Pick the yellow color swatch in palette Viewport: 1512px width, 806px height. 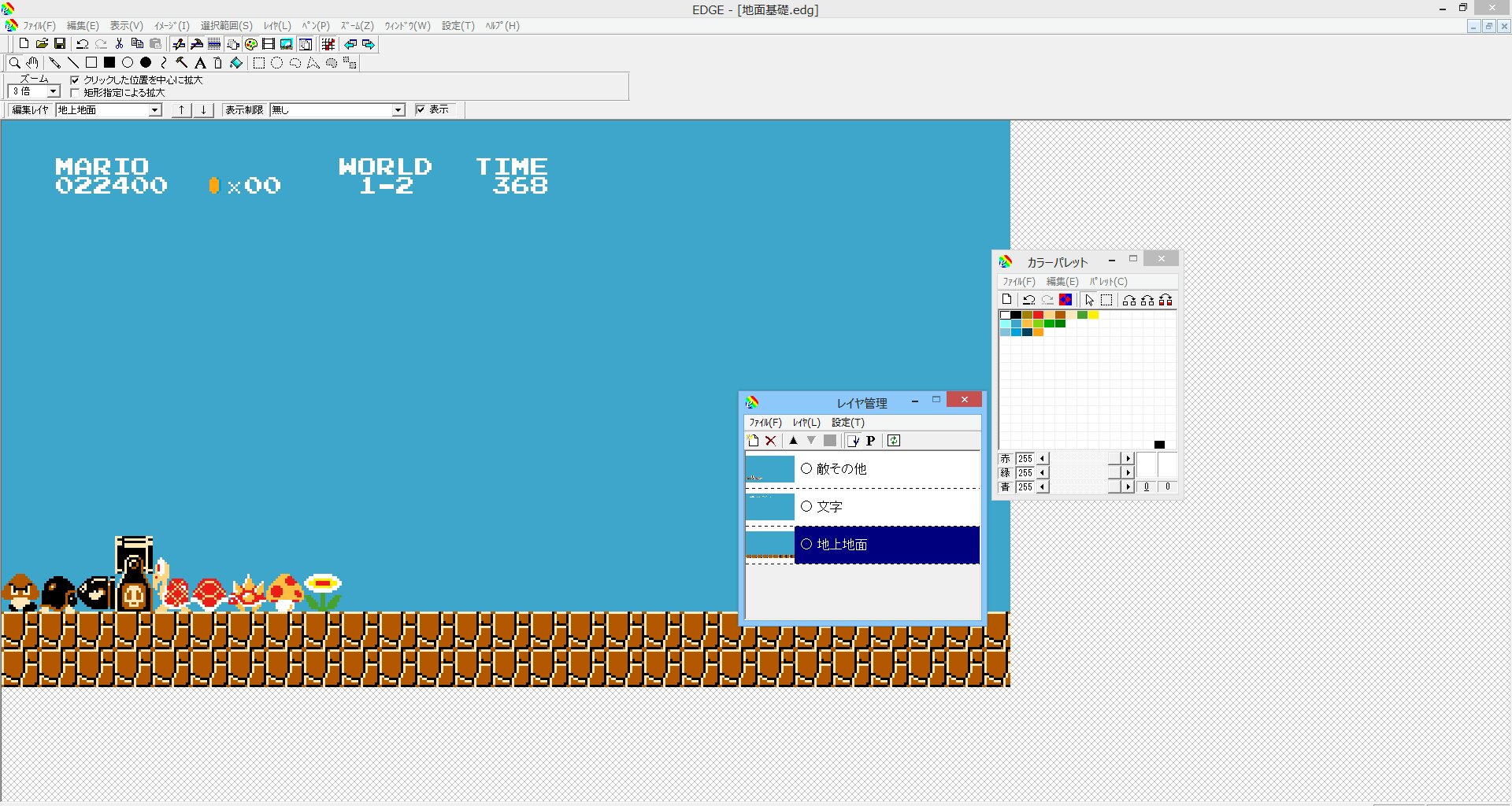pos(1093,315)
